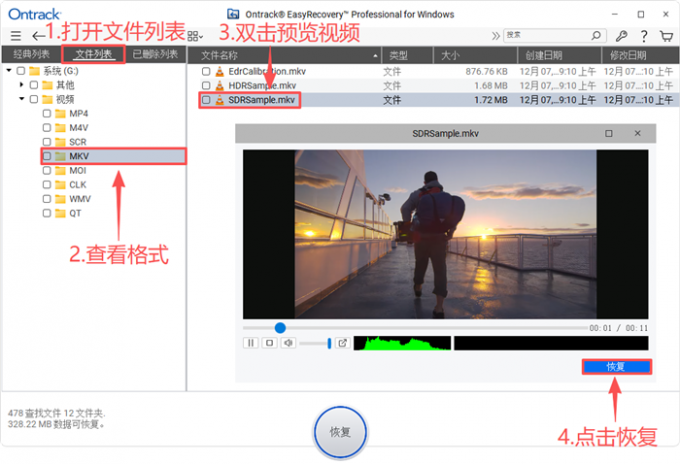Check the WMV folder checkbox

click(x=47, y=199)
